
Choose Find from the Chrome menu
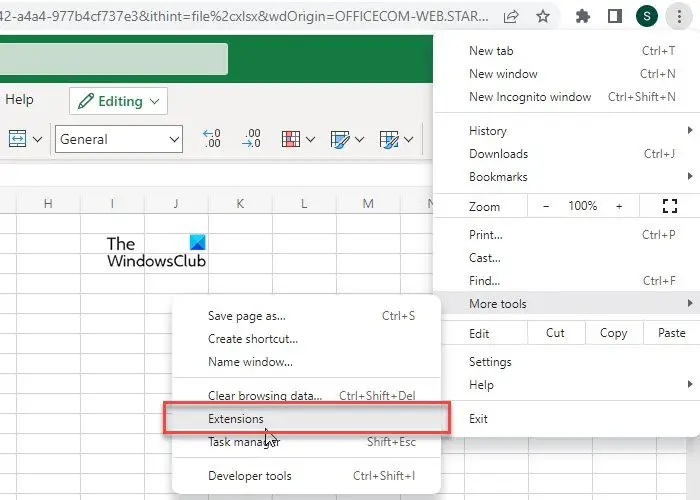567,281
